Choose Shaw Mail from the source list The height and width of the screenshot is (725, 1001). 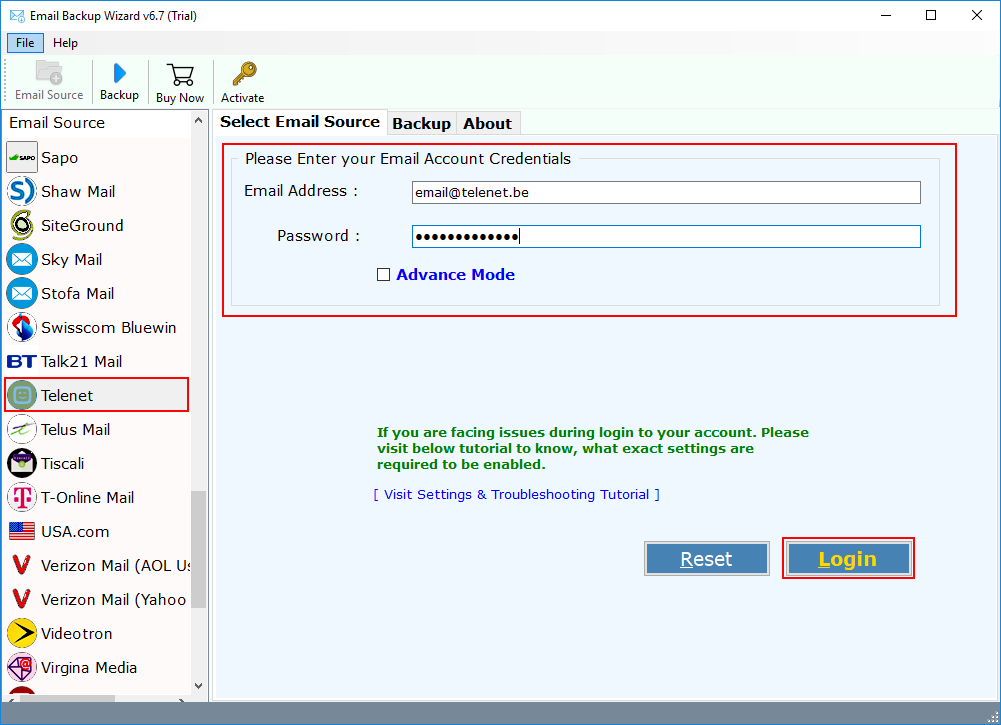pos(78,191)
